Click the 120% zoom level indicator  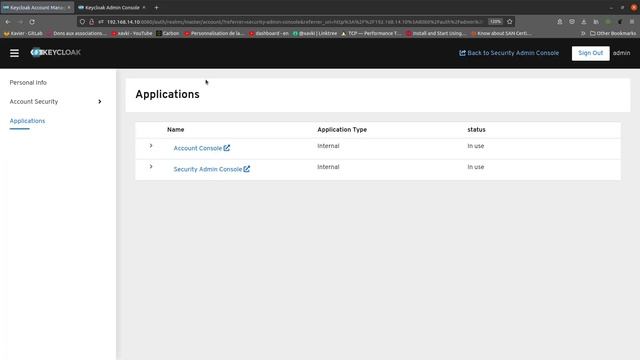pos(495,22)
